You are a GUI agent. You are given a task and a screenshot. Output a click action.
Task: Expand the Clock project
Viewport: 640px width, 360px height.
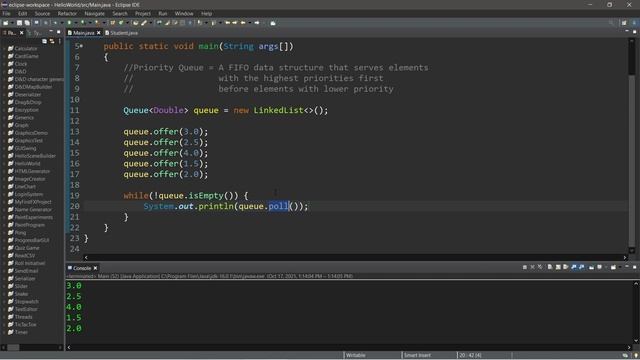(x=4, y=64)
